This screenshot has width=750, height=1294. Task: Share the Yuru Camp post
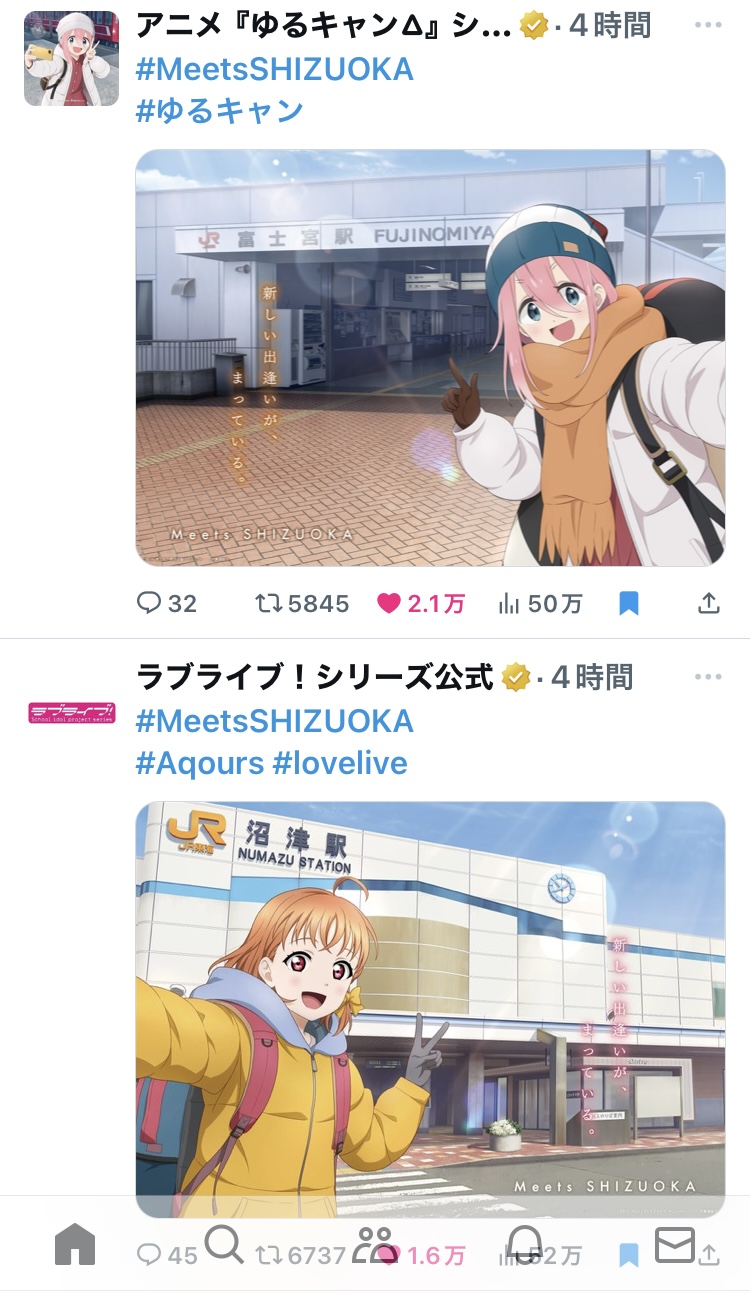(708, 603)
